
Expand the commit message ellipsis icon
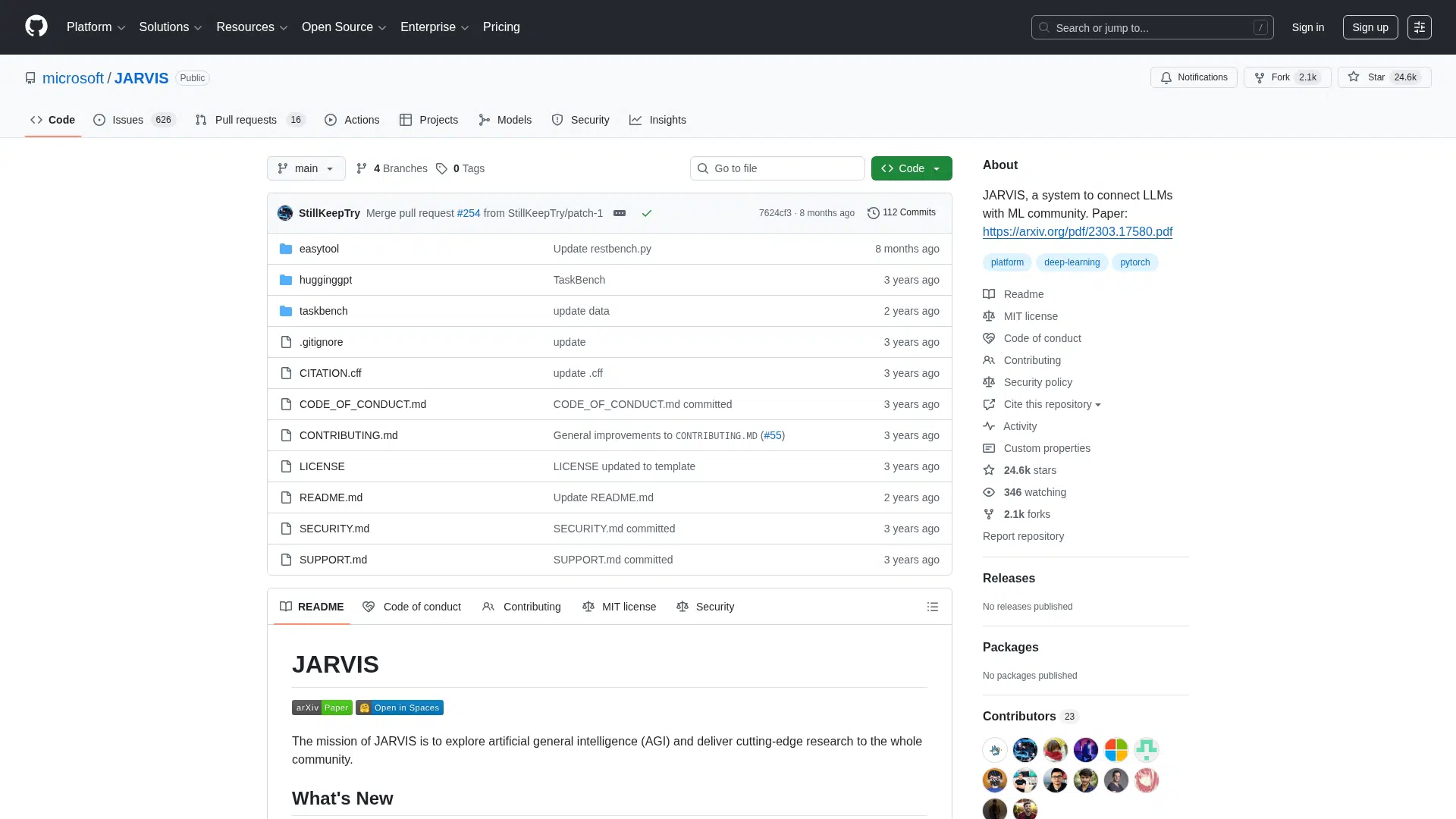pos(620,213)
